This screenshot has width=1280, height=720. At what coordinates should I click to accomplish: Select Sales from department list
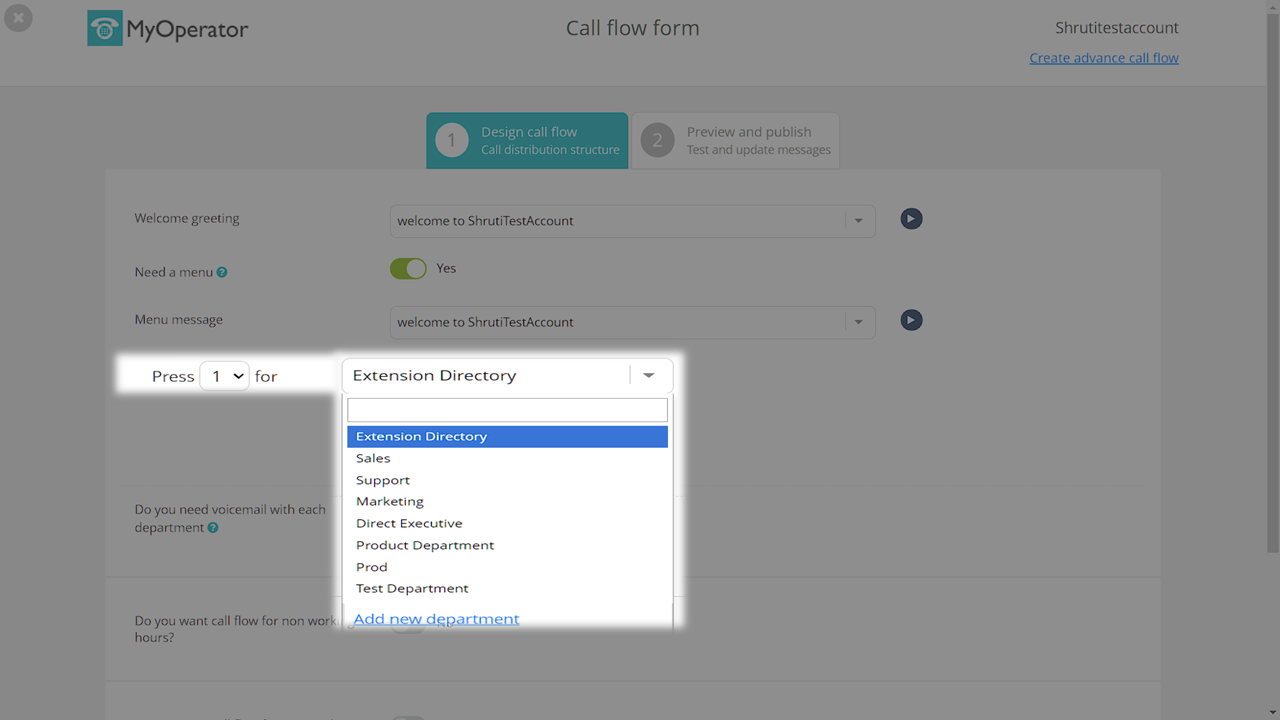coord(373,458)
